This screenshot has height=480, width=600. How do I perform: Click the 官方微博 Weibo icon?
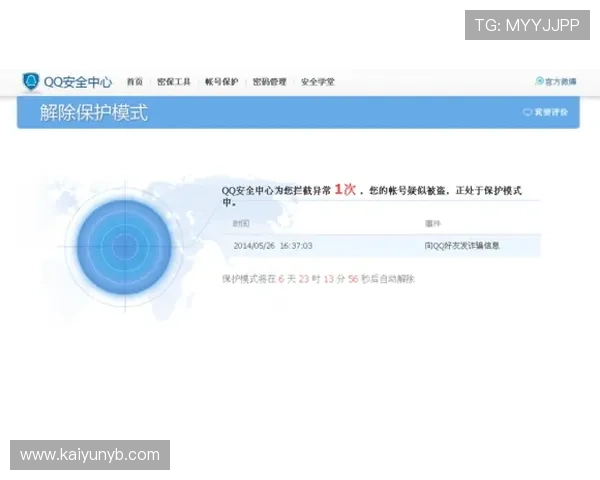coord(540,81)
